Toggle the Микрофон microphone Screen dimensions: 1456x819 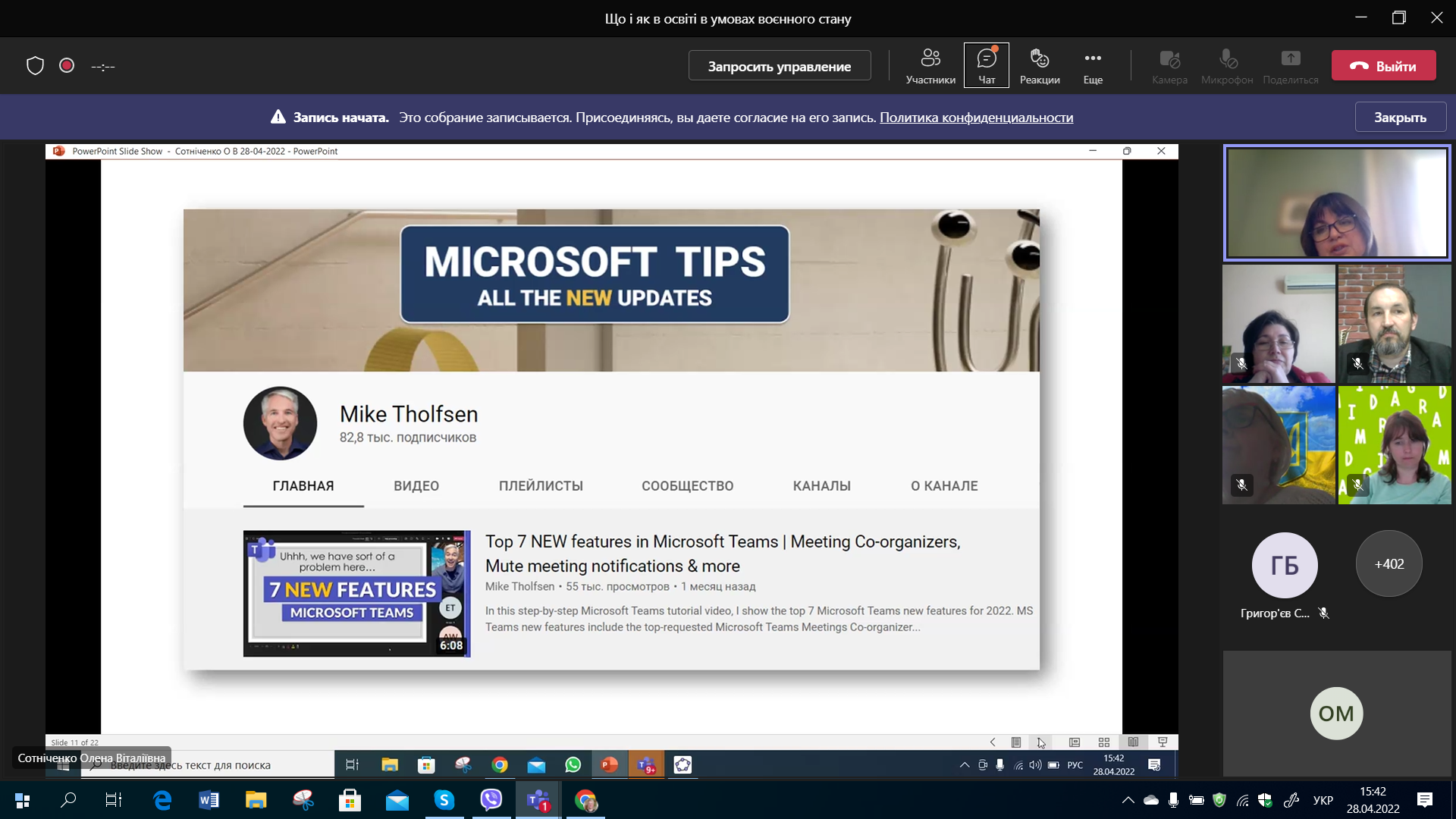coord(1227,66)
